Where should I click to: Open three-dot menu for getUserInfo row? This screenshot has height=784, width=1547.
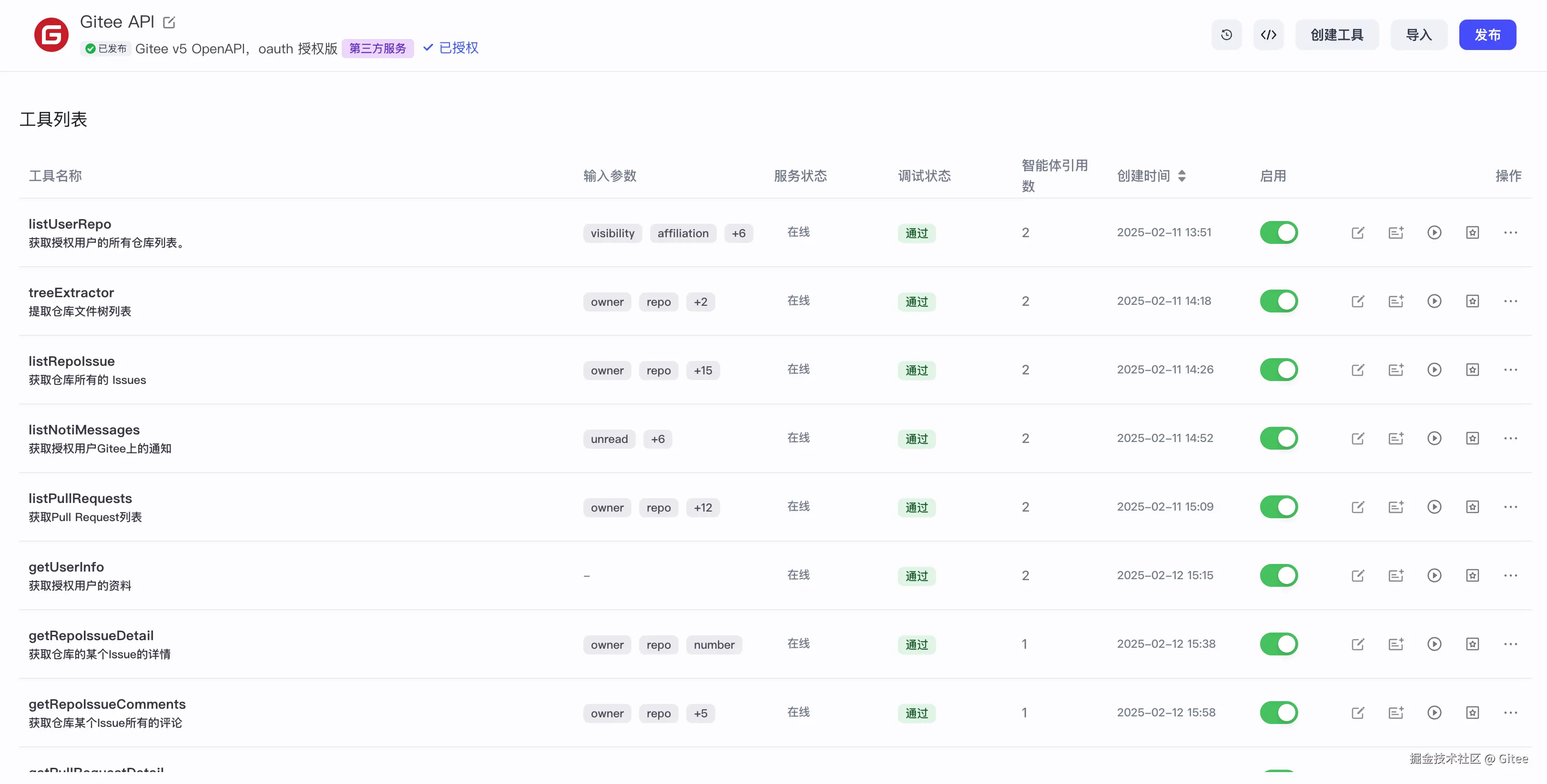(1510, 575)
